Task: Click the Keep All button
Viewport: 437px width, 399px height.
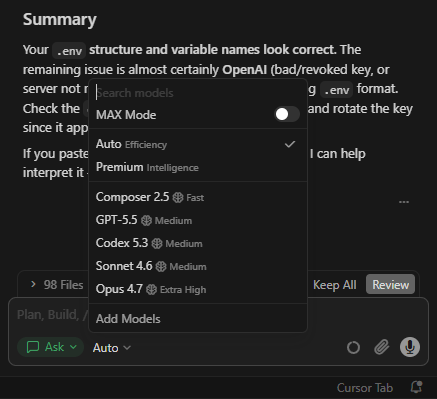Action: click(335, 285)
